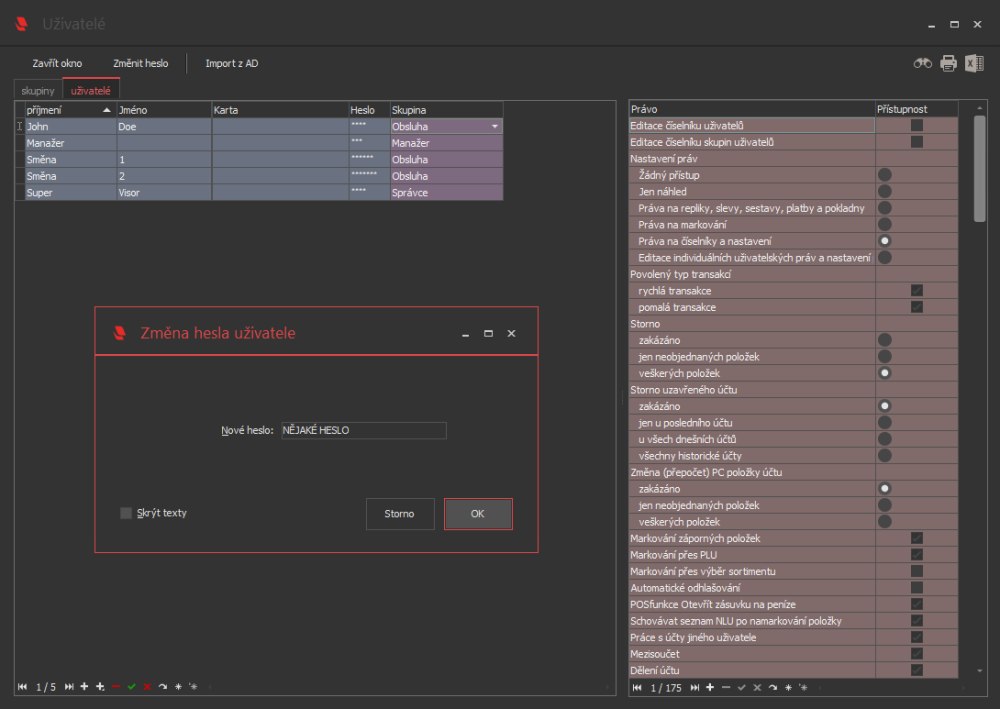The height and width of the screenshot is (709, 1000).
Task: Click the red logo in the Uživatelé title bar
Action: tap(21, 24)
